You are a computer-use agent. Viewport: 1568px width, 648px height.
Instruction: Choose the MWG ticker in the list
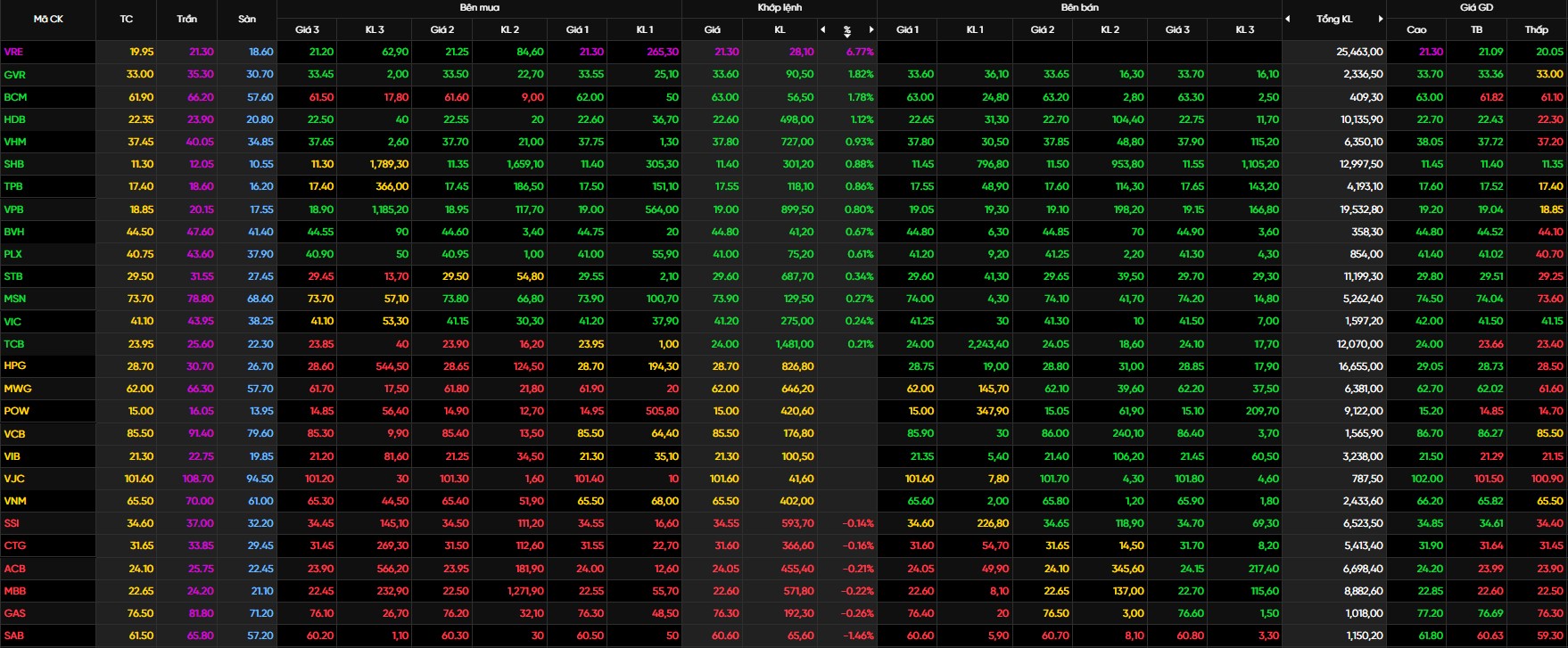(x=17, y=389)
